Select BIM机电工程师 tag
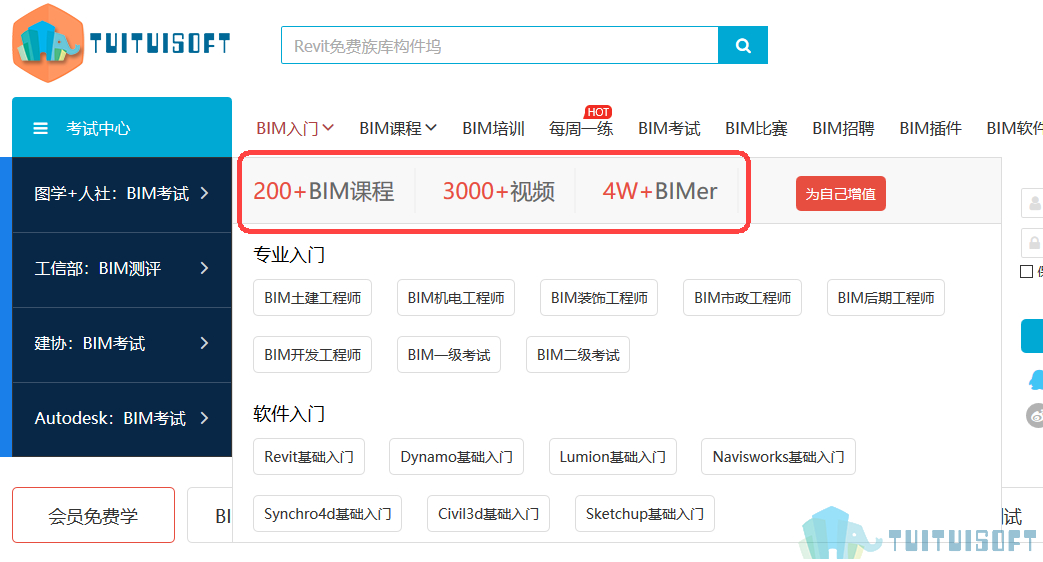 (456, 297)
